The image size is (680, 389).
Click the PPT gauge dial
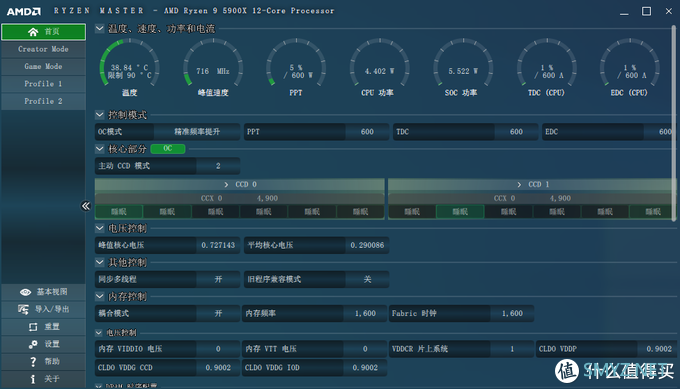click(296, 67)
